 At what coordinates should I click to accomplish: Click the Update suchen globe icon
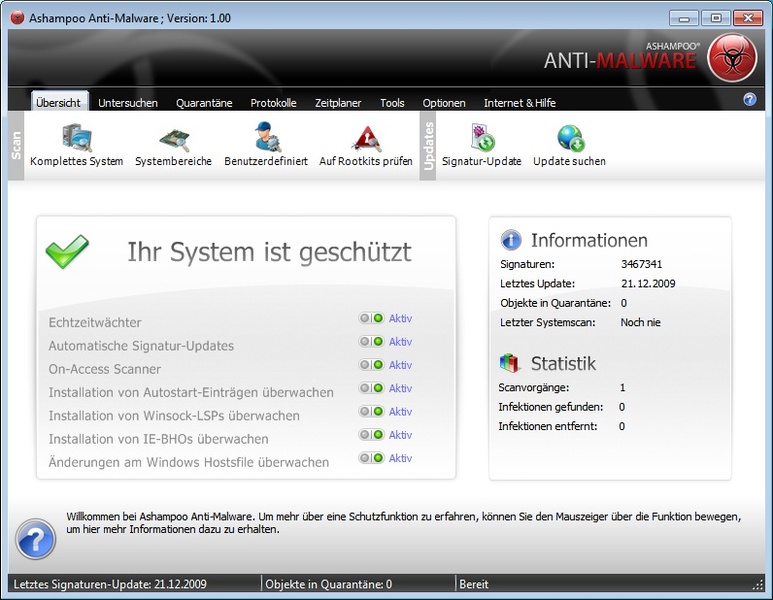point(570,138)
